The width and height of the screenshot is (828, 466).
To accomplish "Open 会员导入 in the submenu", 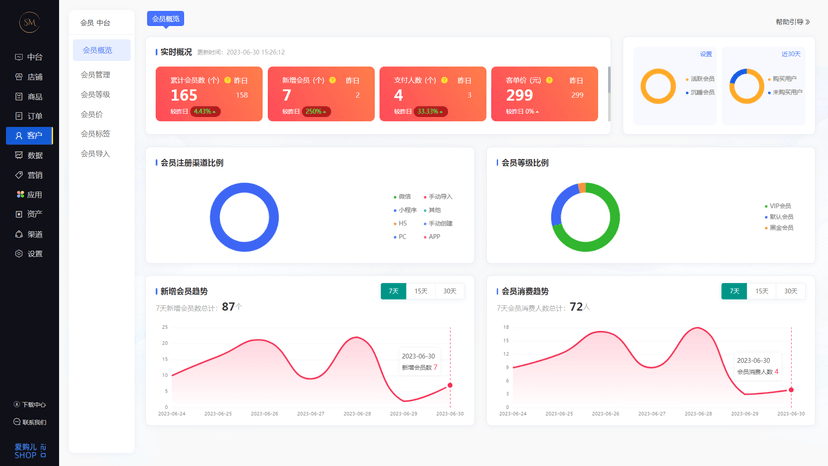I will [x=96, y=154].
